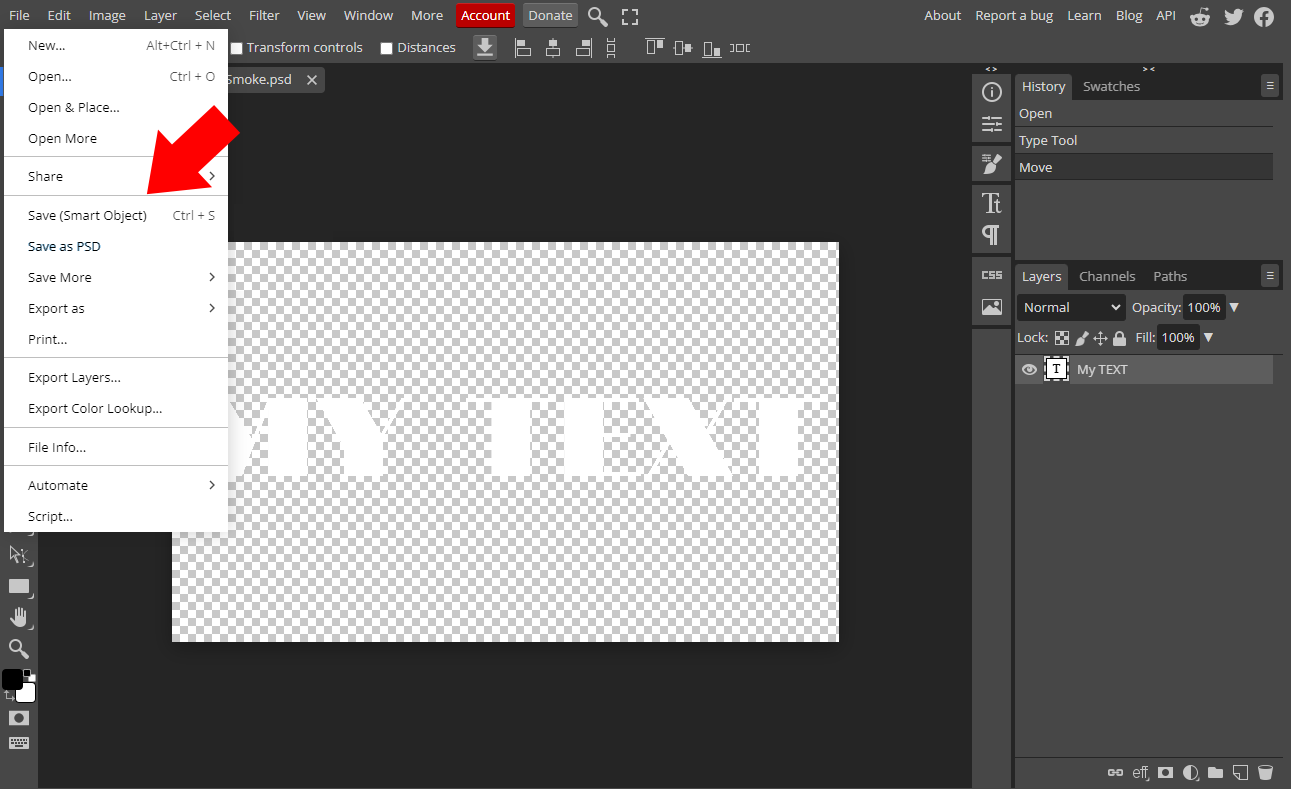The width and height of the screenshot is (1291, 789).
Task: Delete layer using trash icon
Action: click(x=1265, y=772)
